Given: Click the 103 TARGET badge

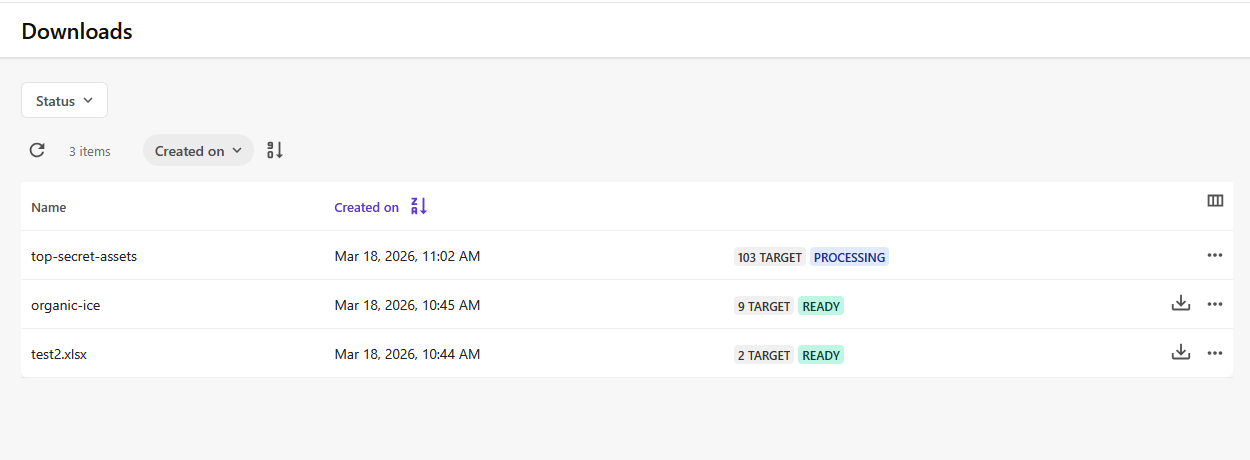Looking at the screenshot, I should click(770, 257).
